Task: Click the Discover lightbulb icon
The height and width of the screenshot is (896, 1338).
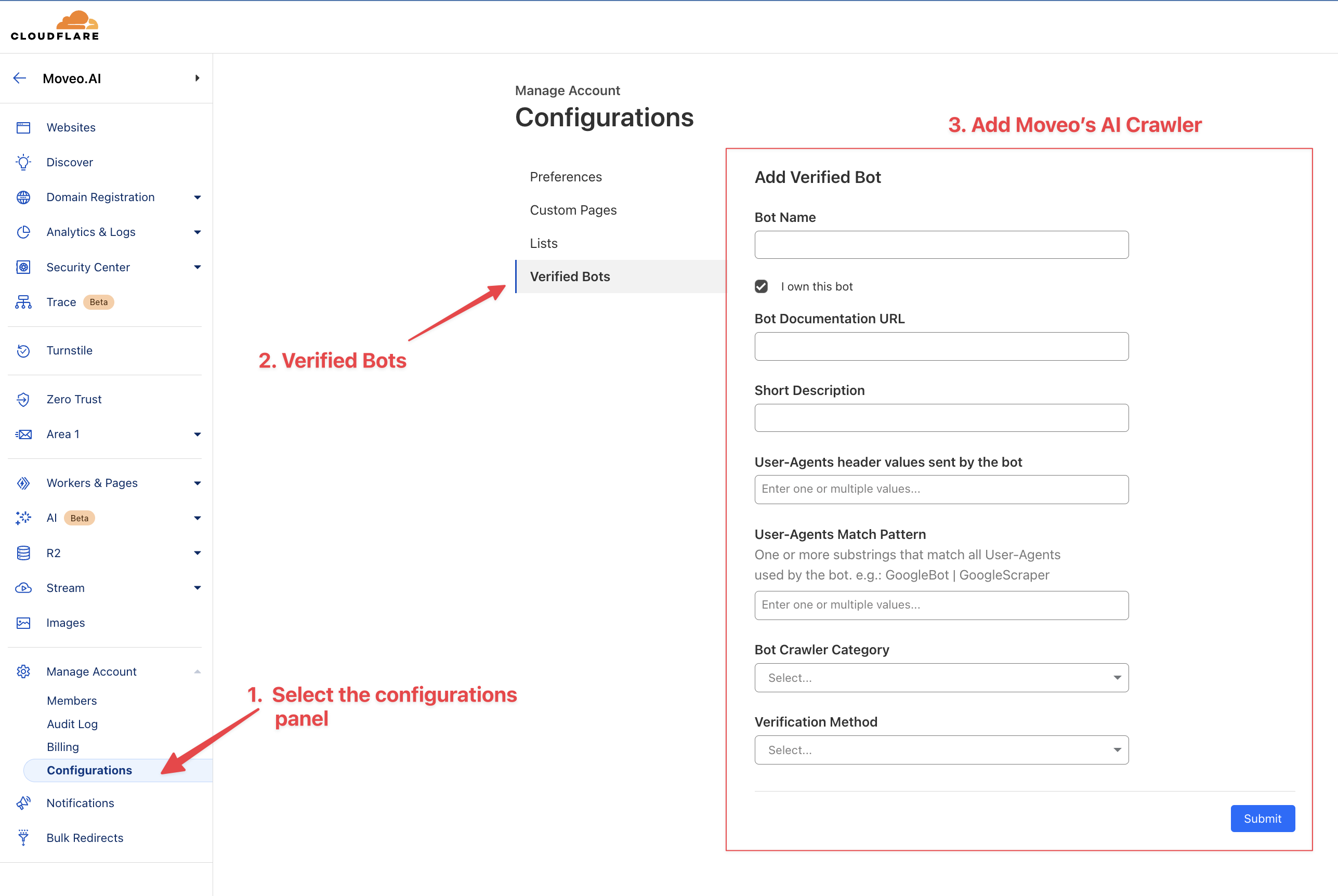Action: coord(23,162)
